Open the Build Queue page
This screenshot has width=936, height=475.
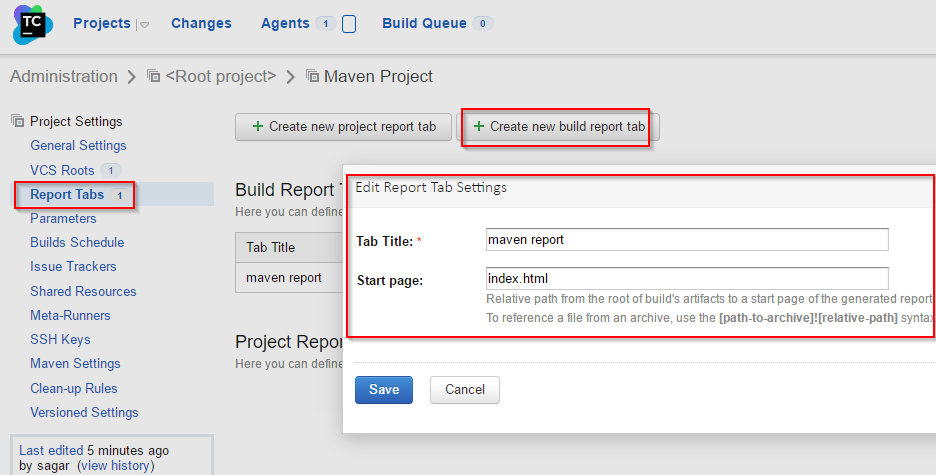click(424, 23)
